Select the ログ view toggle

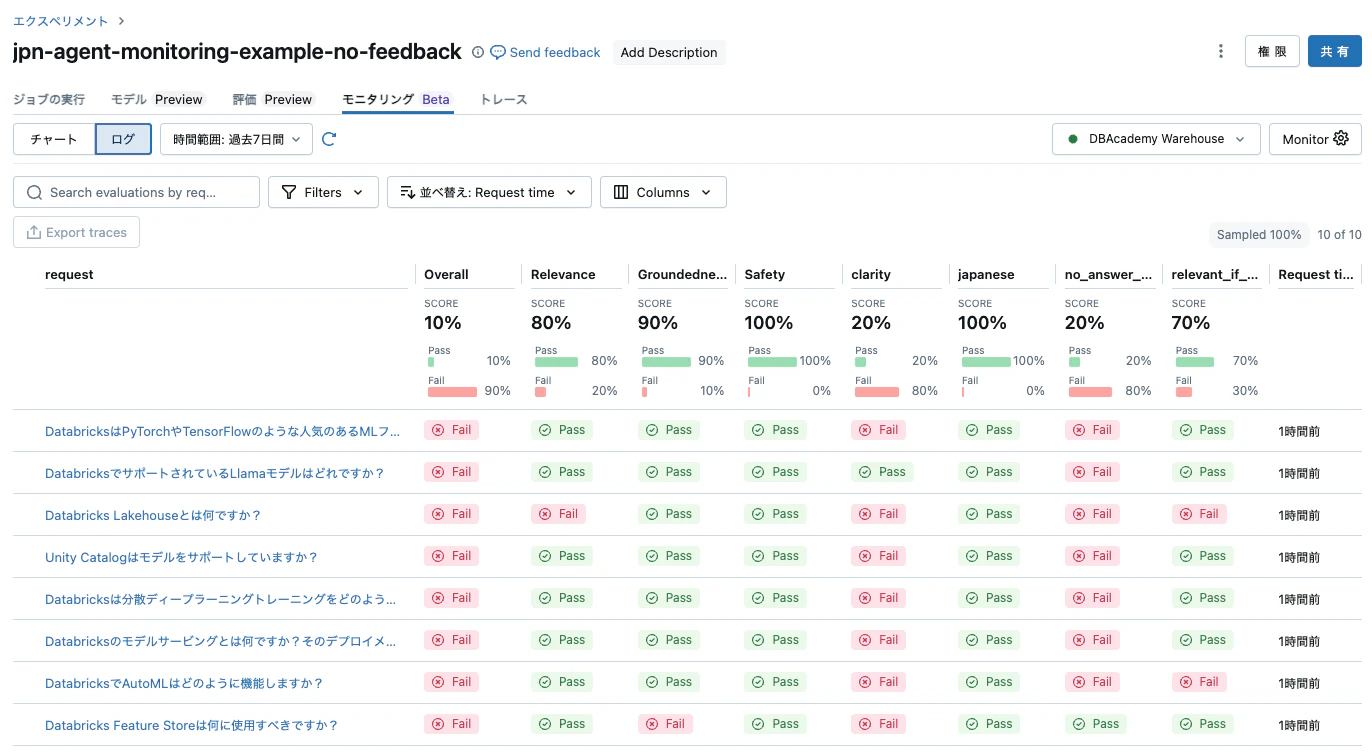tap(123, 139)
